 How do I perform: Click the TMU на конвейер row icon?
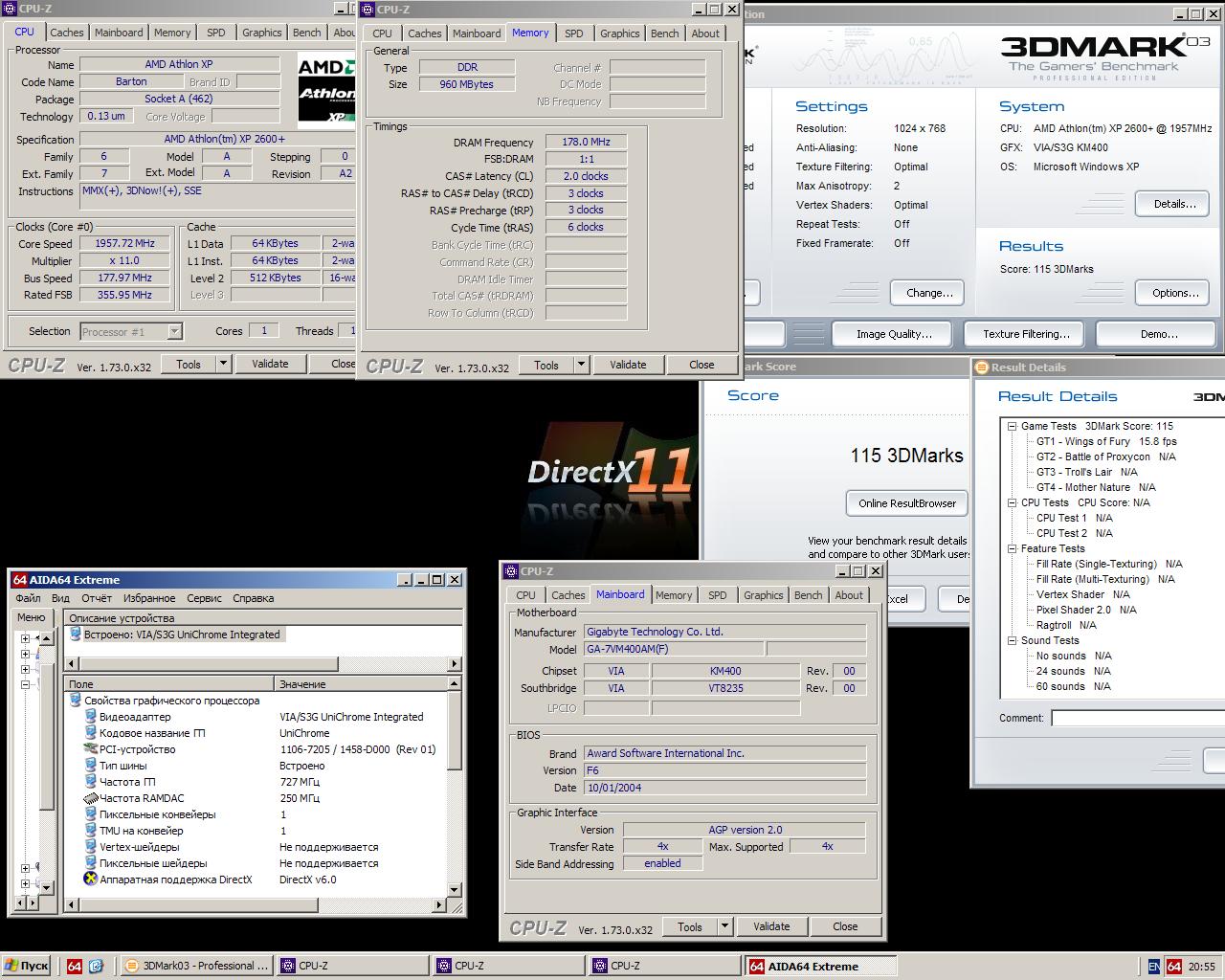point(91,831)
